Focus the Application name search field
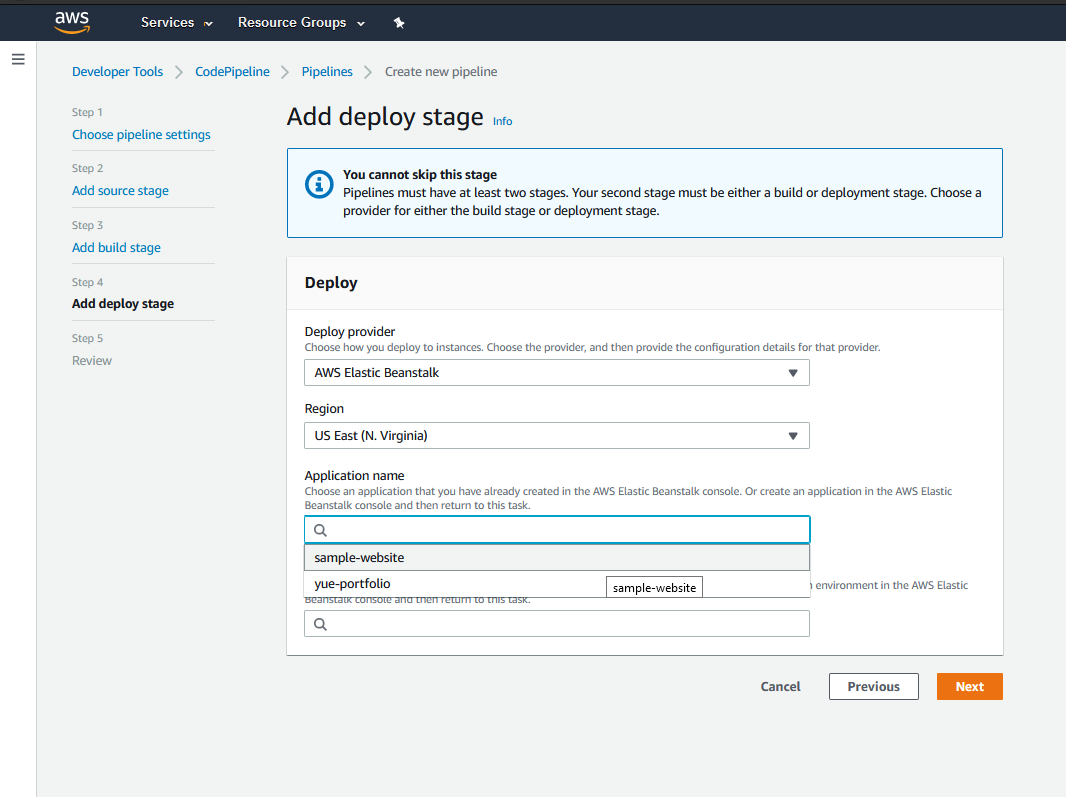The width and height of the screenshot is (1066, 797). 557,530
